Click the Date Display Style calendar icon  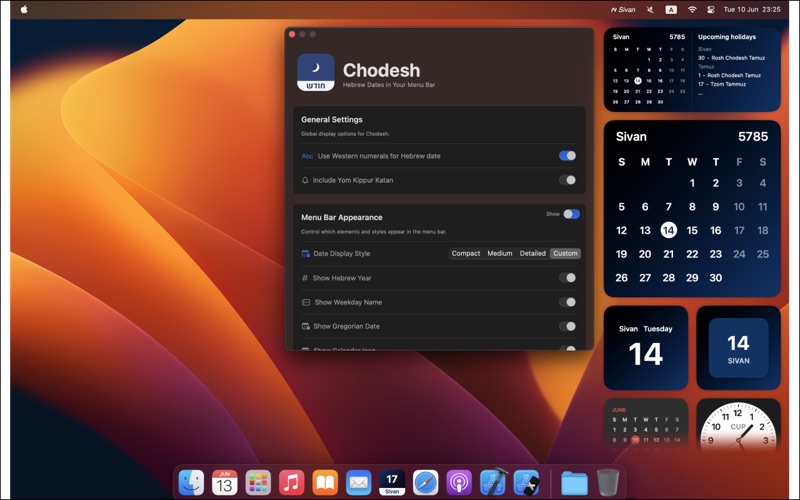click(306, 254)
